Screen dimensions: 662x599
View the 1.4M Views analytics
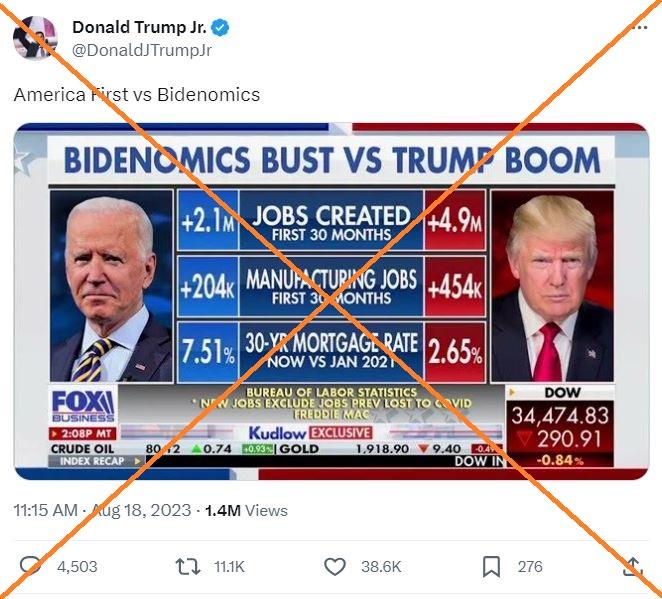(x=246, y=510)
